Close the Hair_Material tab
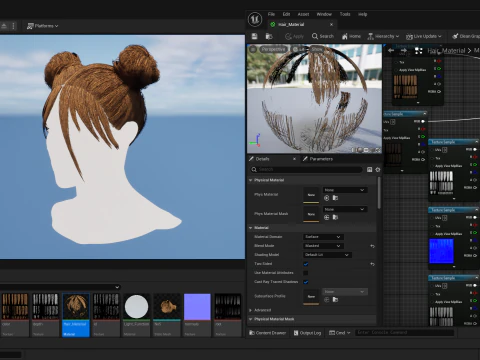The image size is (480, 360). point(331,24)
